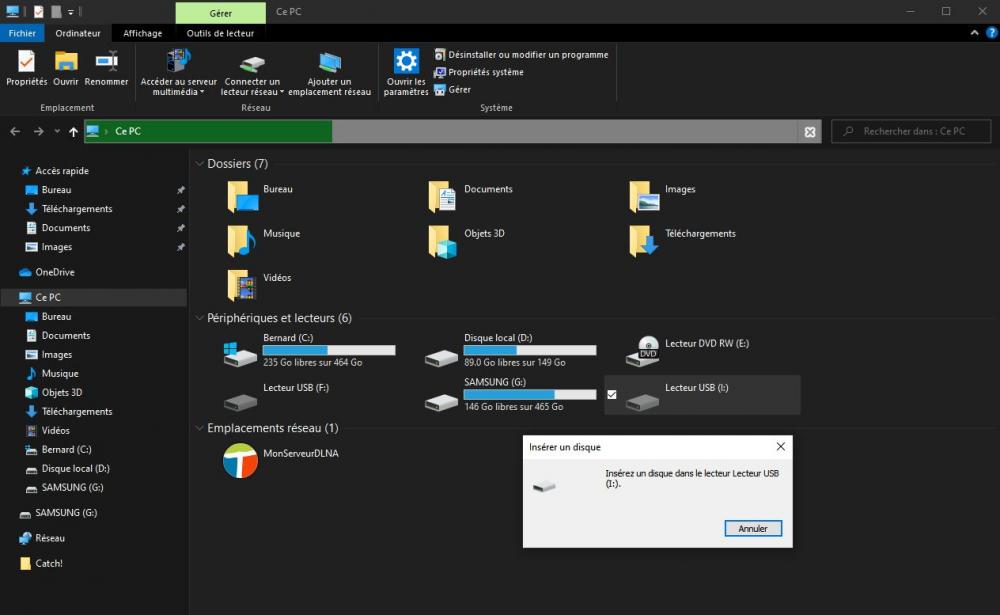Open the MonServeurDLNA network location

coord(240,461)
